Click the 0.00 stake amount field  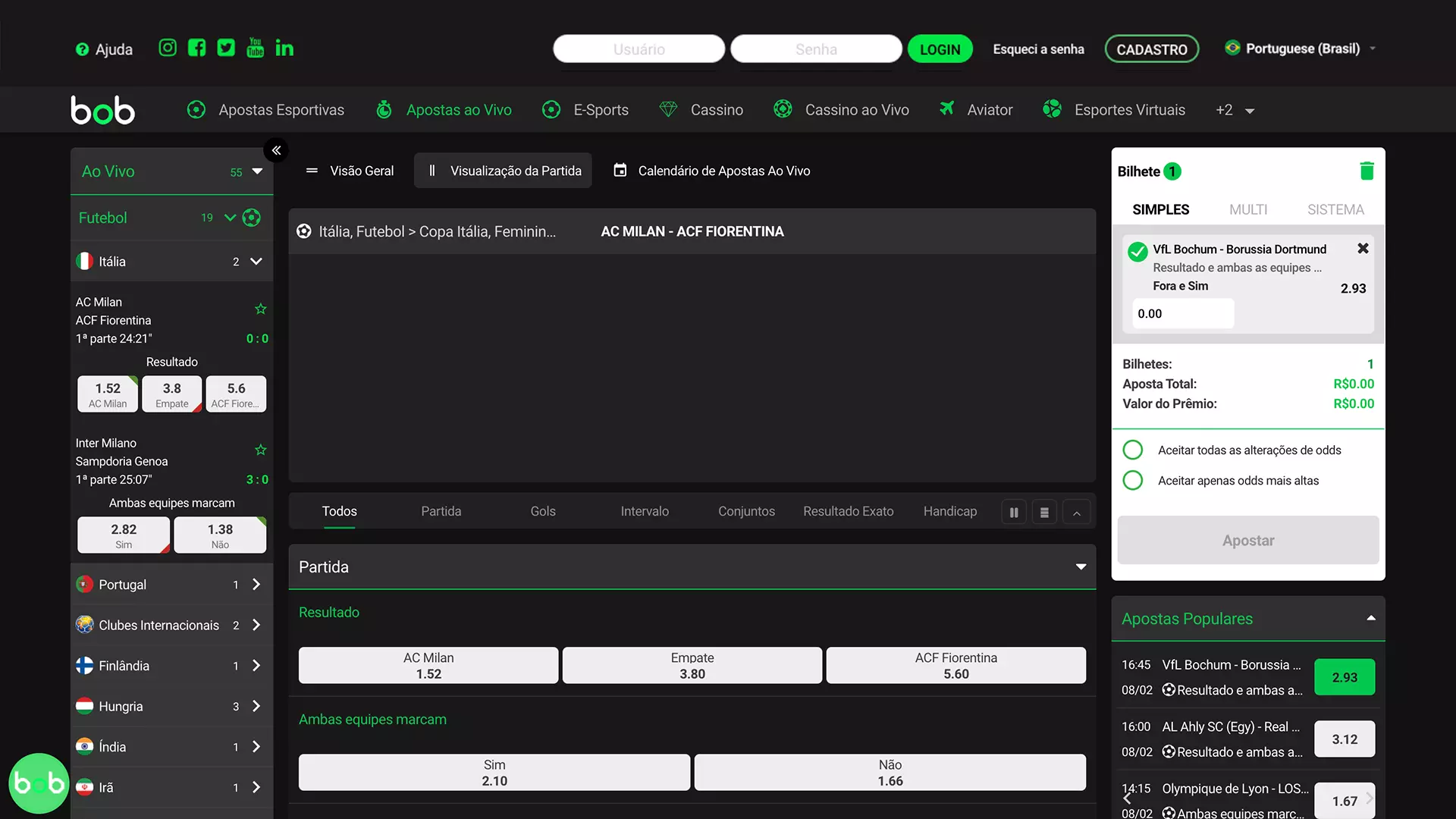[1183, 313]
